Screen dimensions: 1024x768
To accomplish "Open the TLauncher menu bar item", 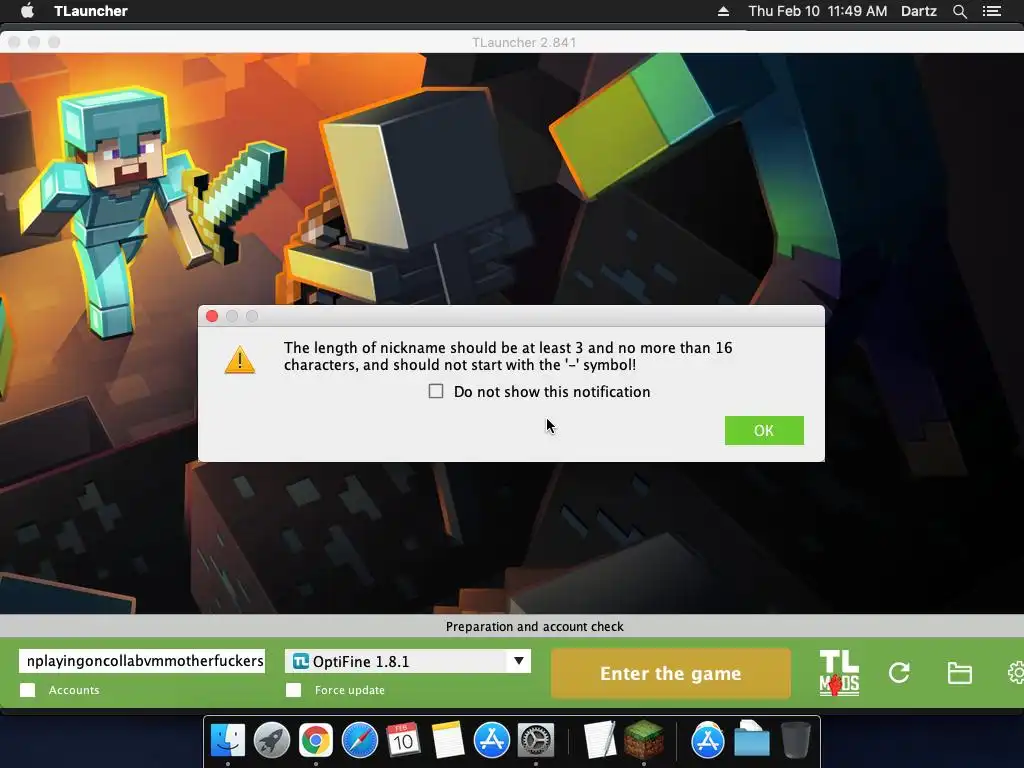I will (x=91, y=11).
